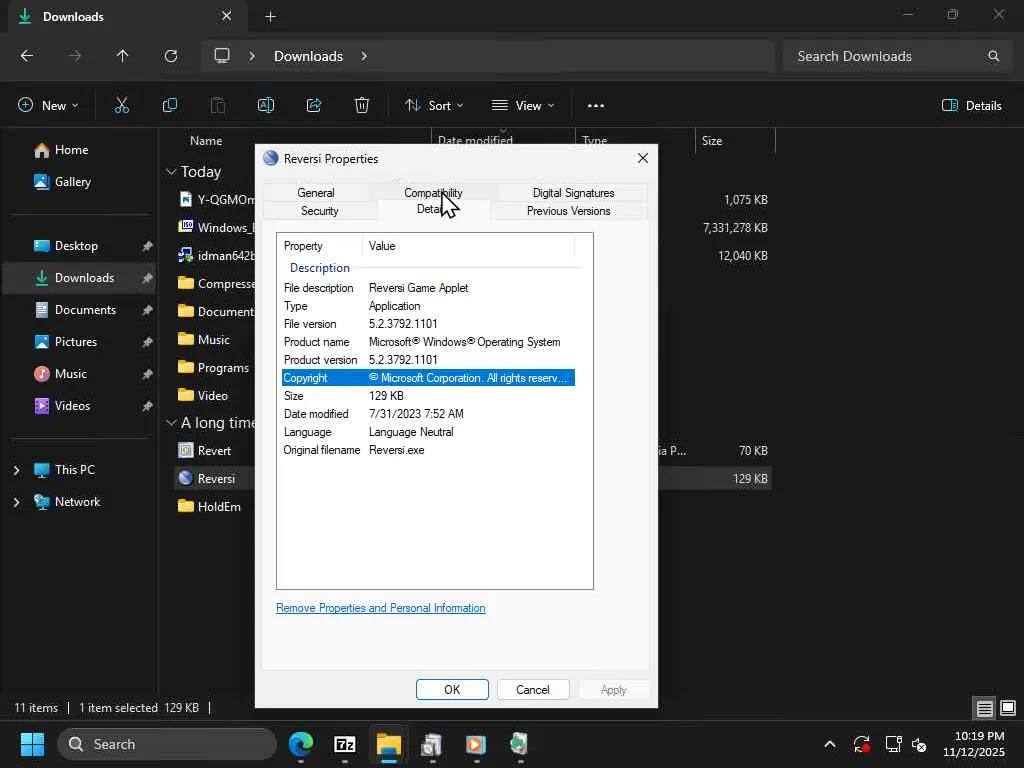The height and width of the screenshot is (768, 1024).
Task: Select the Original filename property row
Action: click(x=428, y=450)
